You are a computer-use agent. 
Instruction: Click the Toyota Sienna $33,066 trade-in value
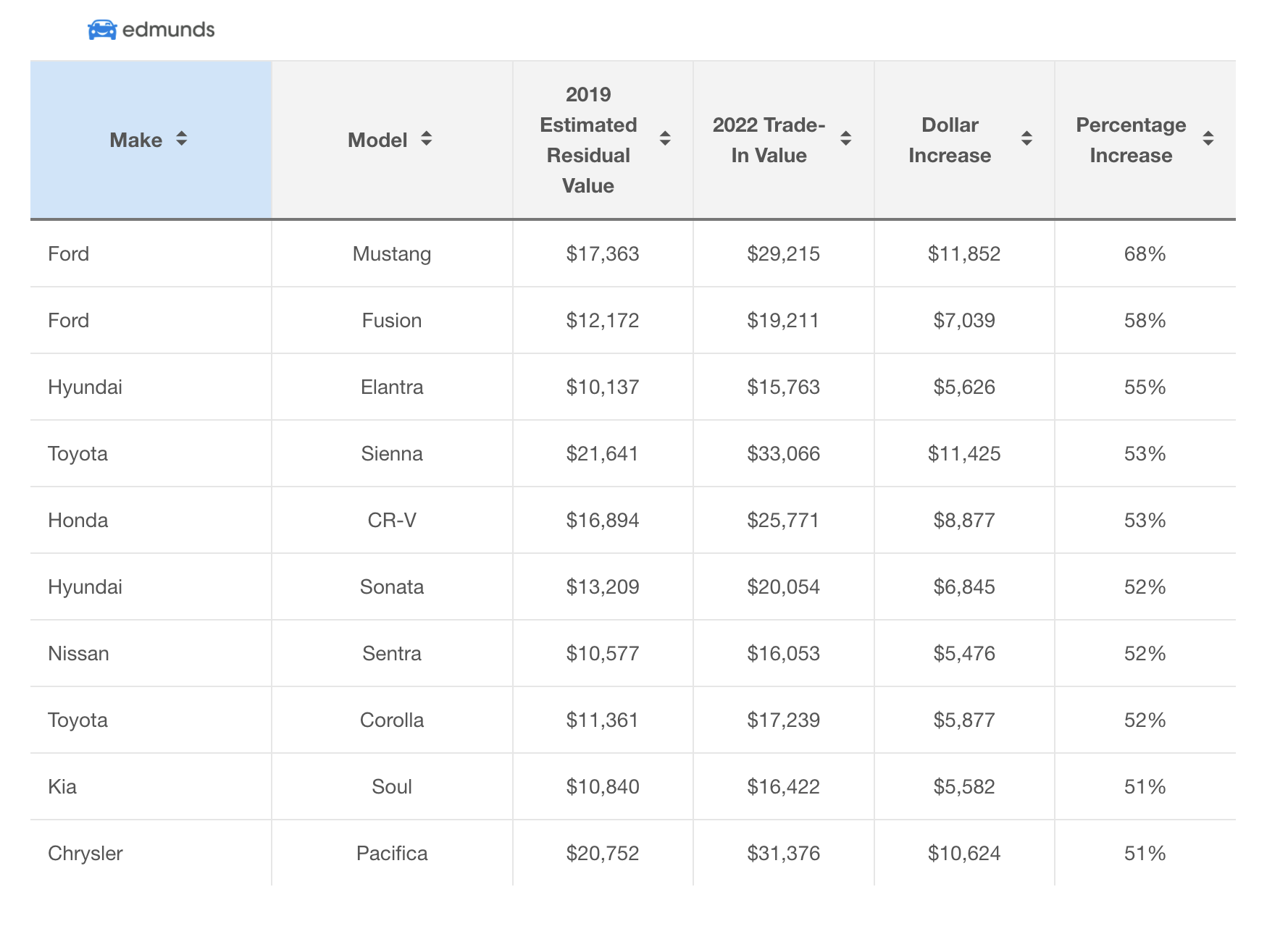783,454
